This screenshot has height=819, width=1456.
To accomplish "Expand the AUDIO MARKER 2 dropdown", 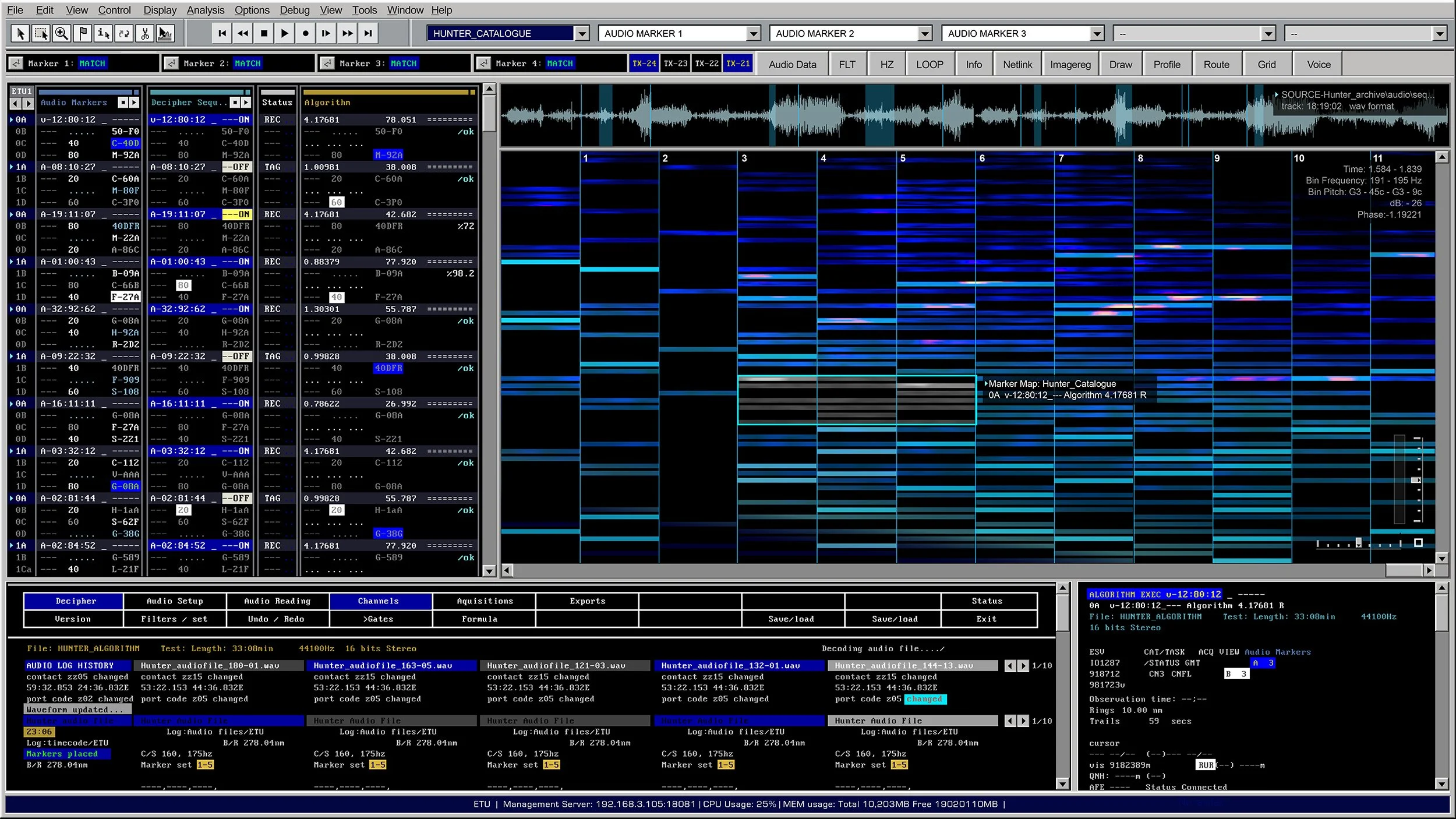I will pyautogui.click(x=925, y=34).
